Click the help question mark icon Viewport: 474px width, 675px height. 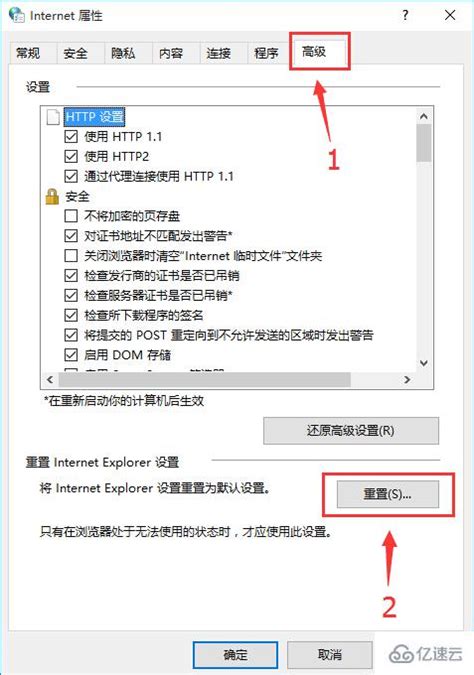pos(405,15)
